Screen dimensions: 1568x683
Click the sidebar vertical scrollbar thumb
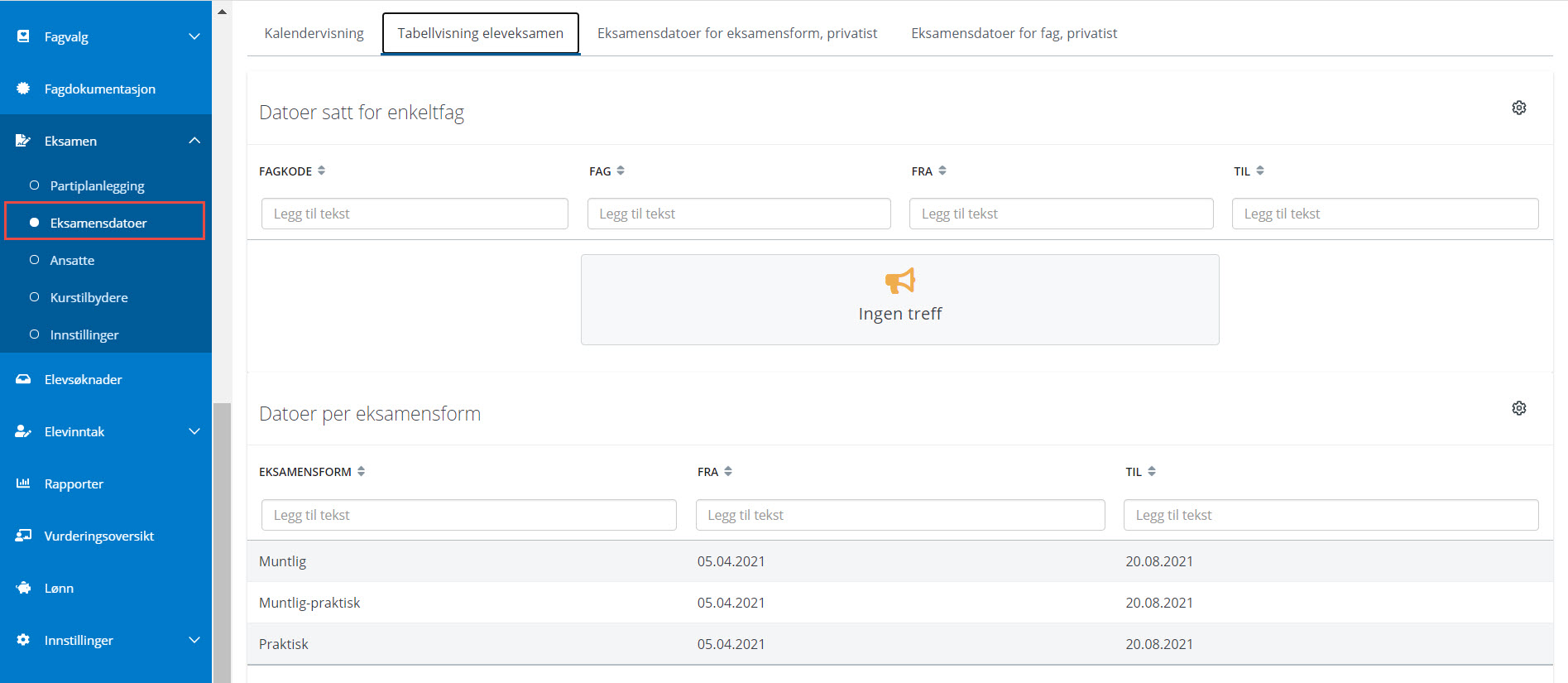pos(222,542)
